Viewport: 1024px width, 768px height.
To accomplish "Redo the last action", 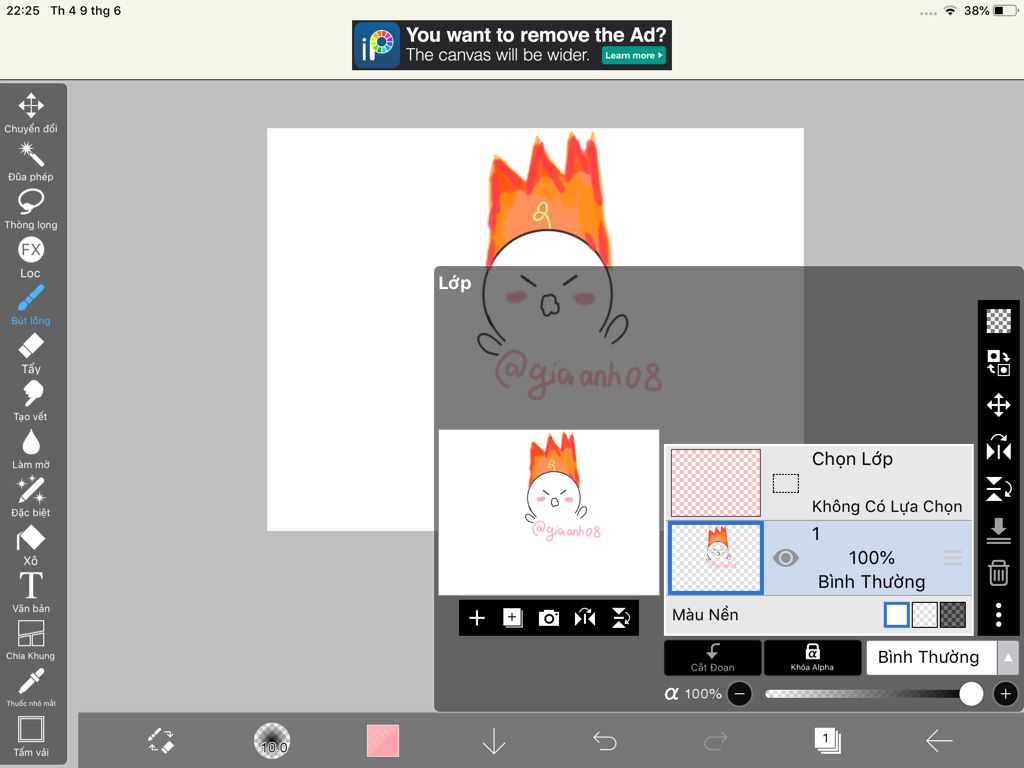I will pyautogui.click(x=716, y=741).
